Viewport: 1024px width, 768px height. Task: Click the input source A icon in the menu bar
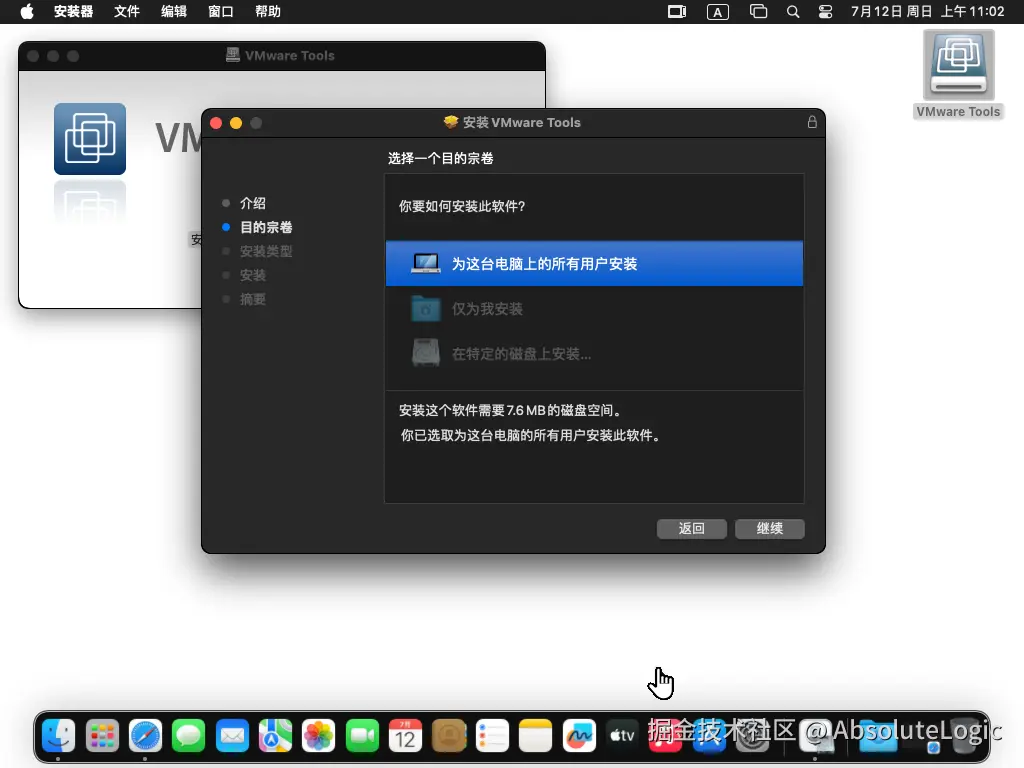click(718, 12)
